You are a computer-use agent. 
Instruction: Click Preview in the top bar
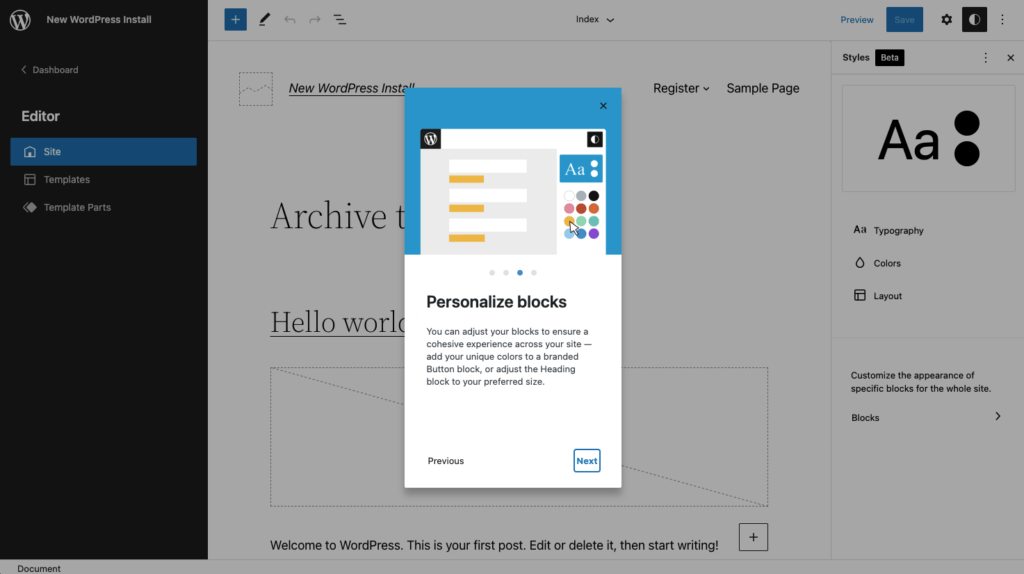pos(856,20)
